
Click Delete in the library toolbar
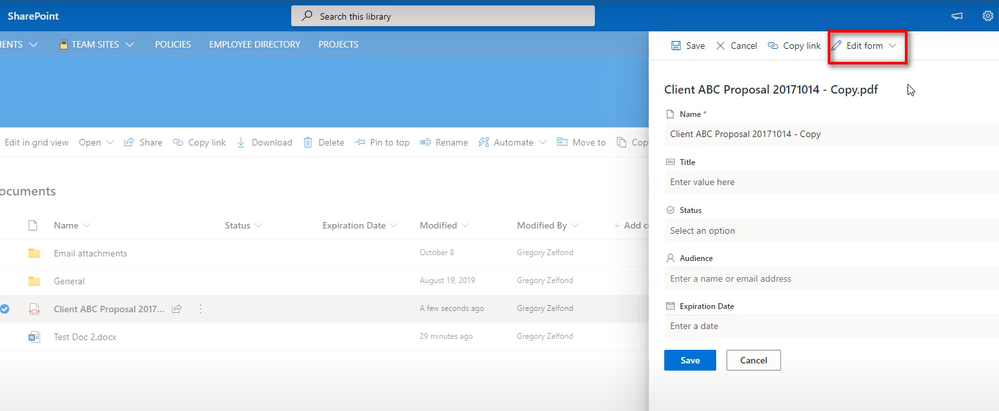(324, 143)
